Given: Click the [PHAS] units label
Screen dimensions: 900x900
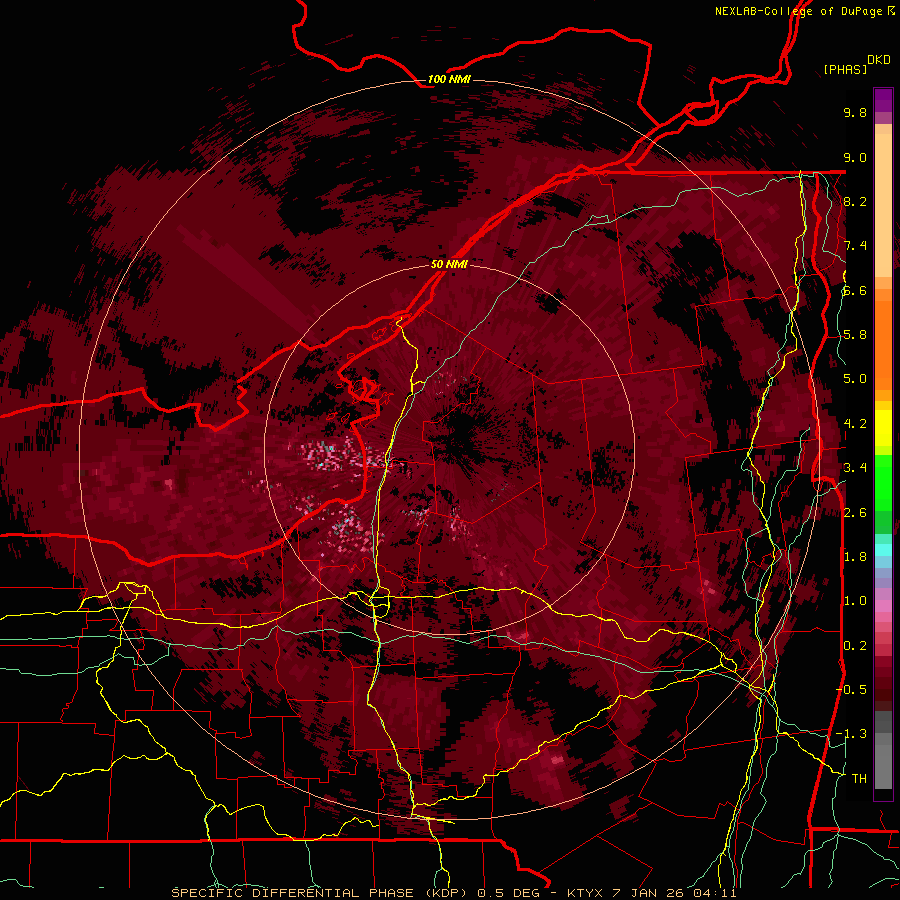Looking at the screenshot, I should pos(845,69).
